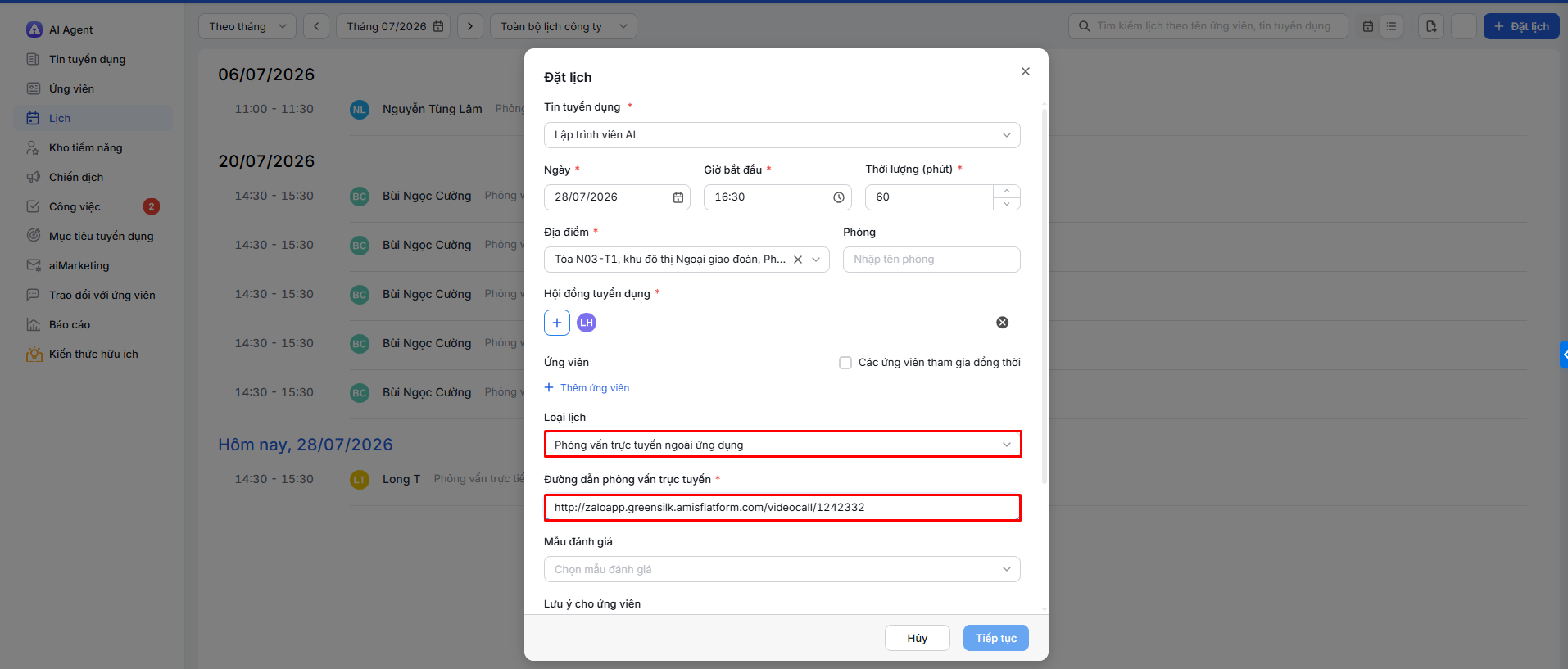
Task: Open the Tháng 07/2026 month picker
Action: [393, 26]
